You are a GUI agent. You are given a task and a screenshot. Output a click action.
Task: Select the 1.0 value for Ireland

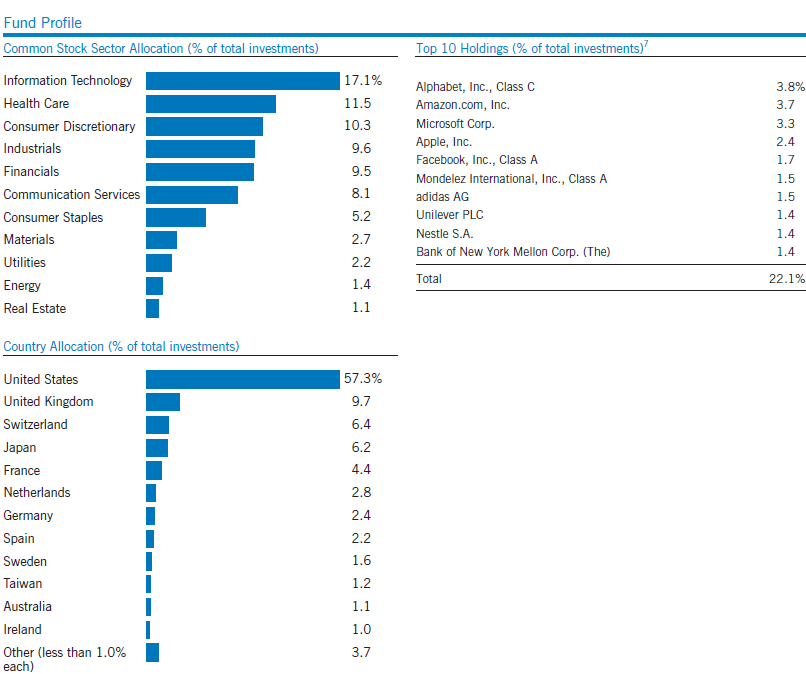(x=361, y=629)
